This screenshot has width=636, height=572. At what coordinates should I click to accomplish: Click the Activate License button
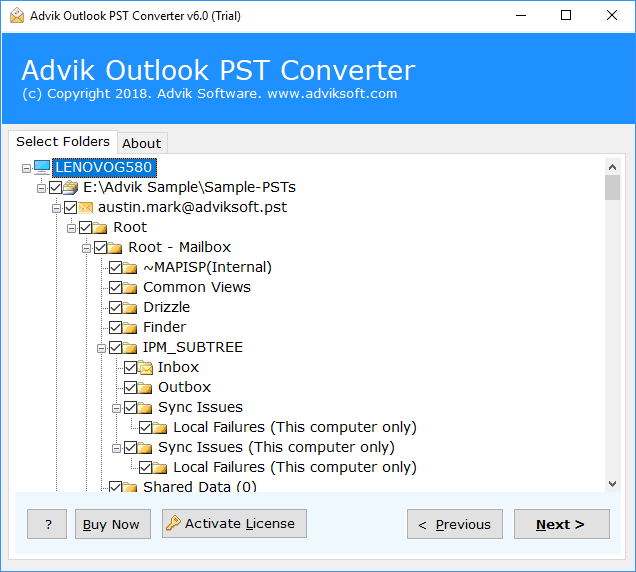click(234, 523)
